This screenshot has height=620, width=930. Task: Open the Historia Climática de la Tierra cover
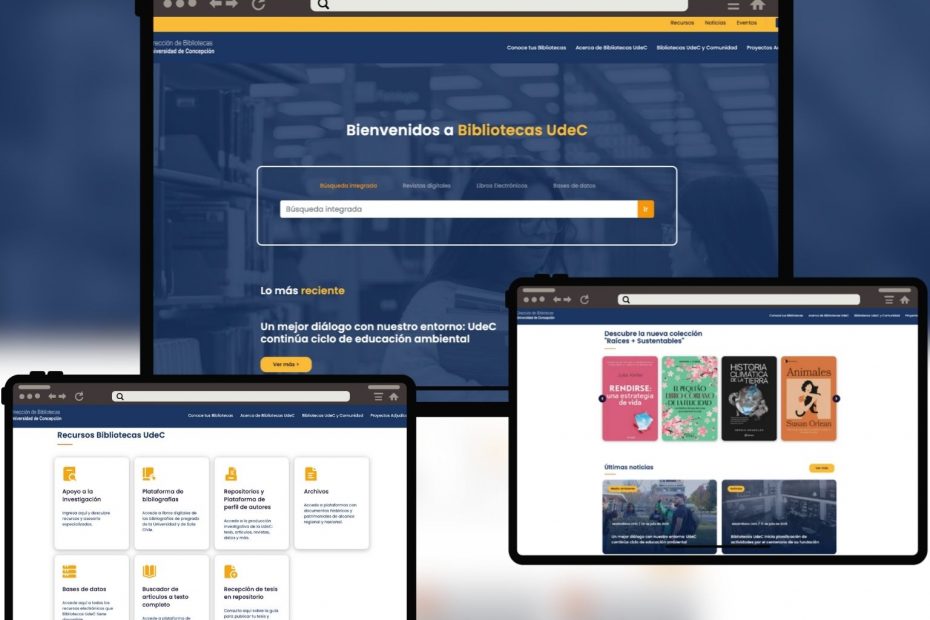pos(749,399)
